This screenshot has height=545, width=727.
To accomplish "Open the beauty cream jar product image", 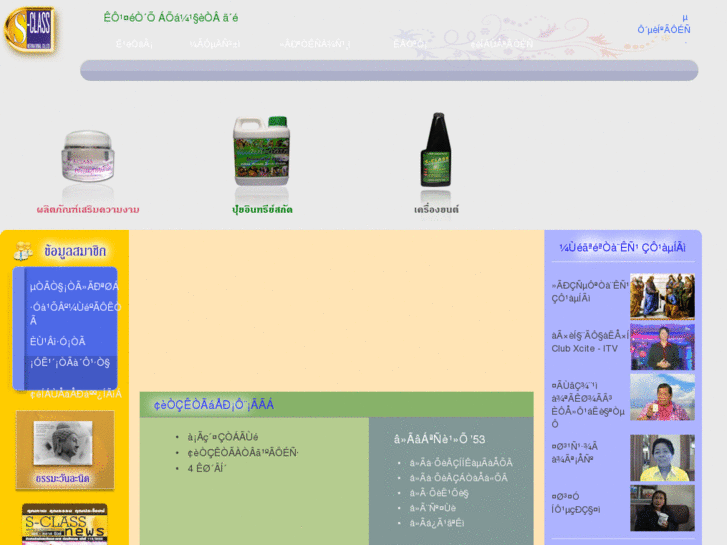I will [x=88, y=156].
